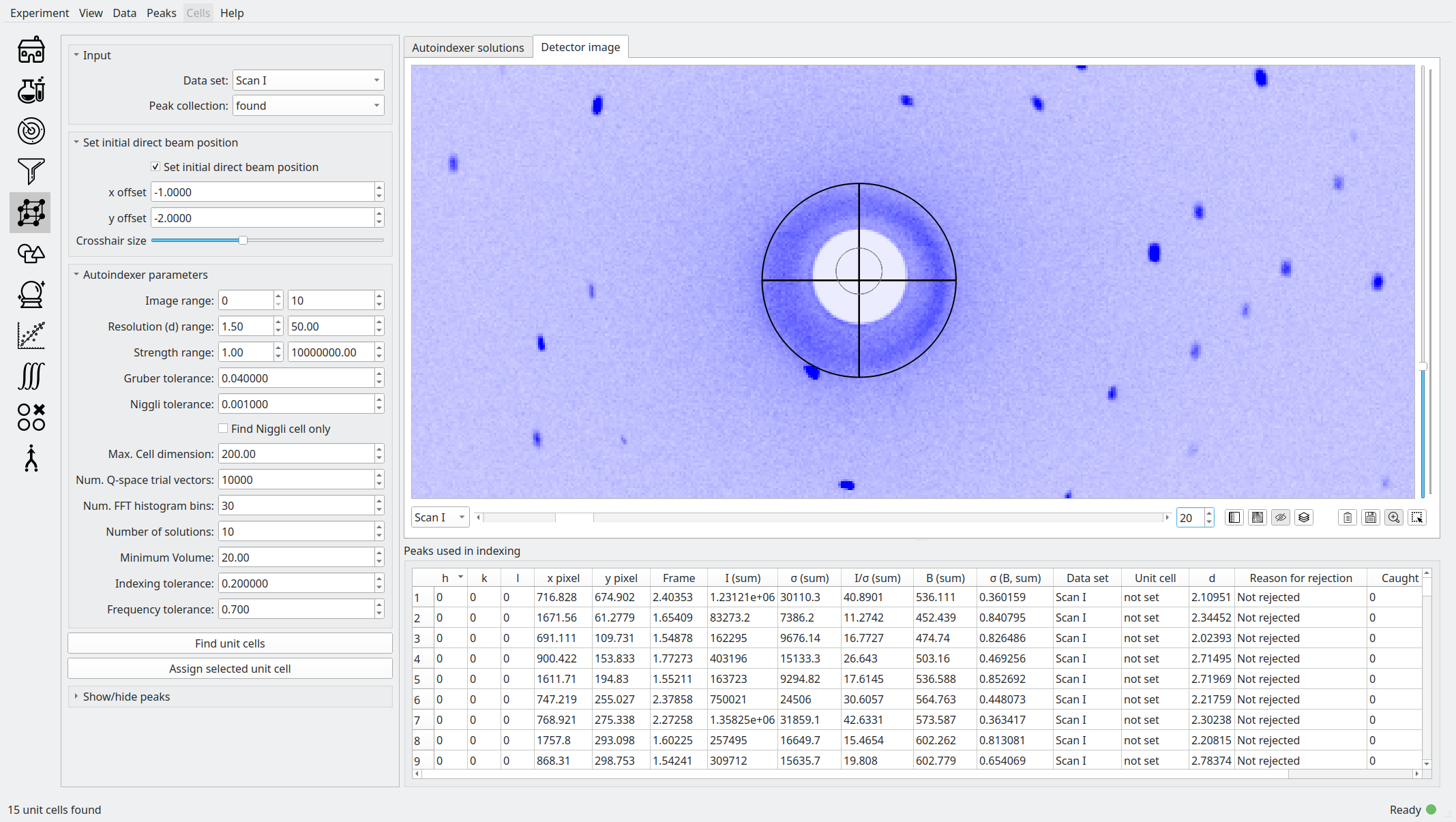Screen dimensions: 1456x822
Task: Enable Find Niggli cell only checkbox
Action: (x=223, y=429)
